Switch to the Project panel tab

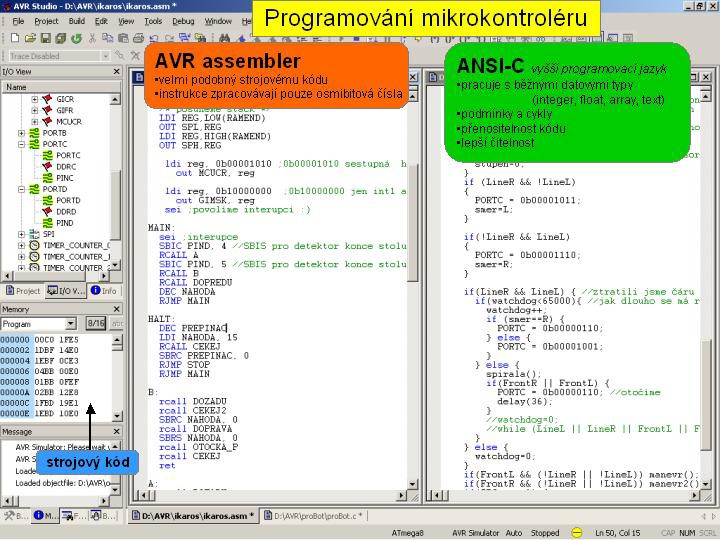pyautogui.click(x=22, y=291)
